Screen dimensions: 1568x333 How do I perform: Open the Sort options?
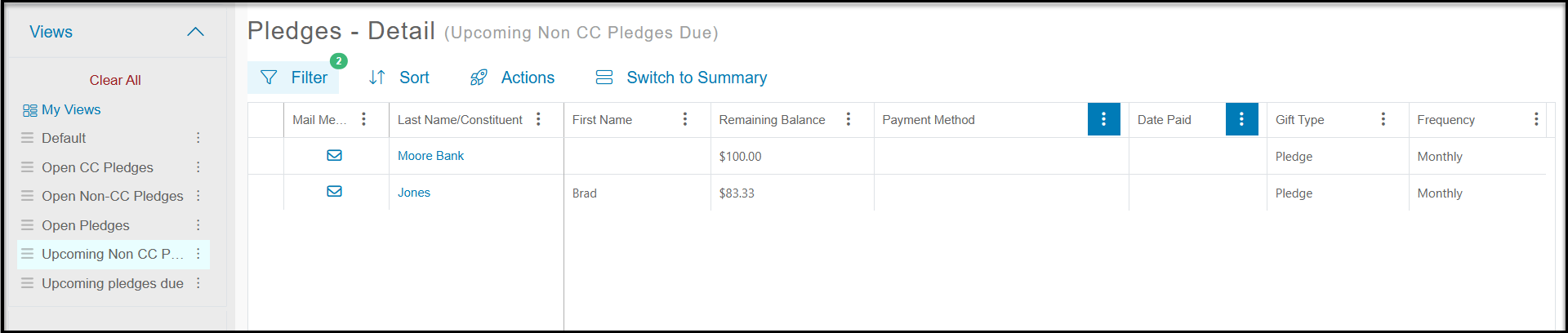(399, 78)
